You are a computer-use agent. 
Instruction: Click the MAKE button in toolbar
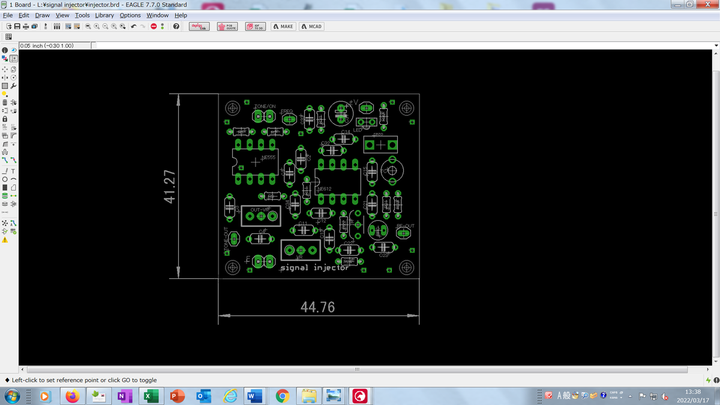[283, 27]
